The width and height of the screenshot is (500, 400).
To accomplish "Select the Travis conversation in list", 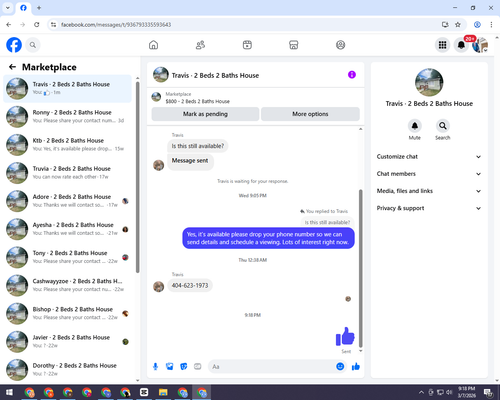I will coord(67,89).
